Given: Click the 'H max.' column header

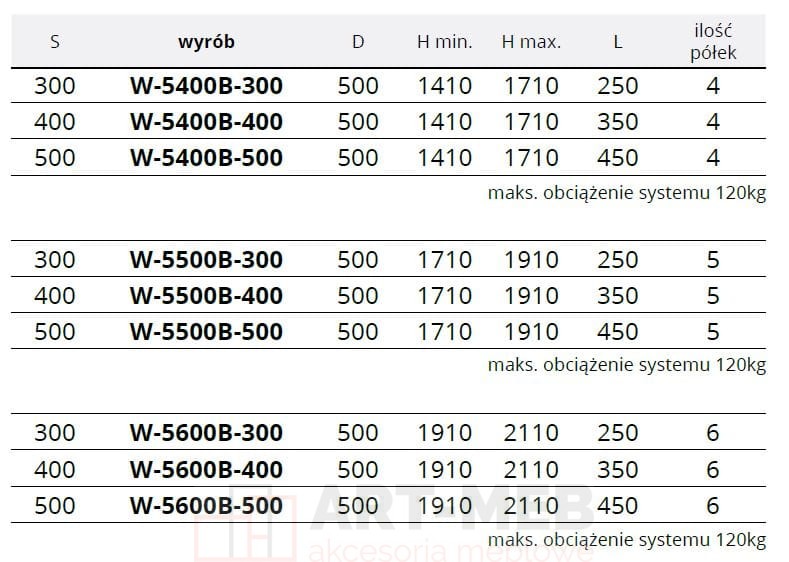Looking at the screenshot, I should (x=531, y=42).
